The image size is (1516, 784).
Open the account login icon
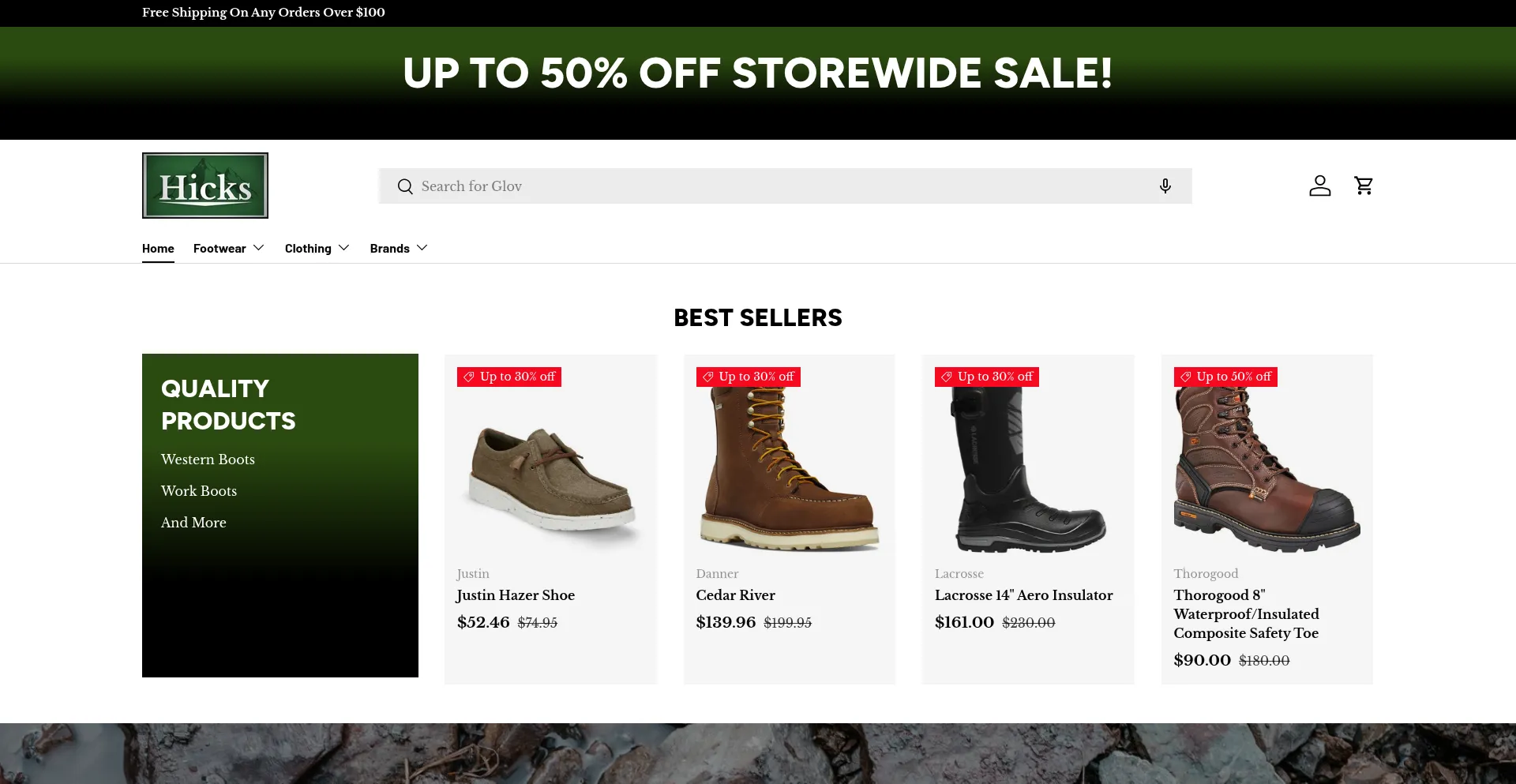click(1319, 186)
